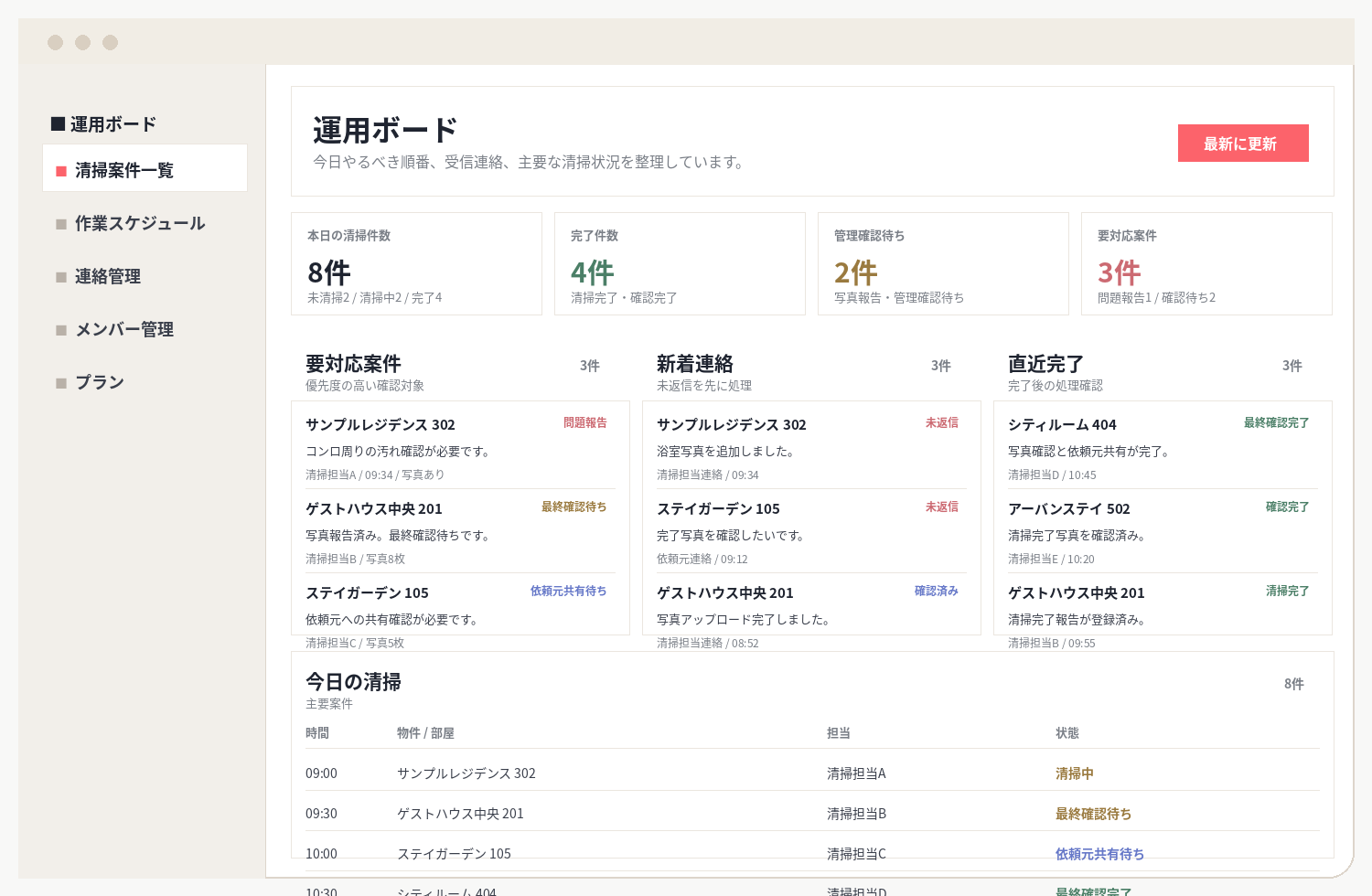Click 最終確認待ち status in 今日の清掃 table
Screen dimensions: 1372x896
[1094, 814]
